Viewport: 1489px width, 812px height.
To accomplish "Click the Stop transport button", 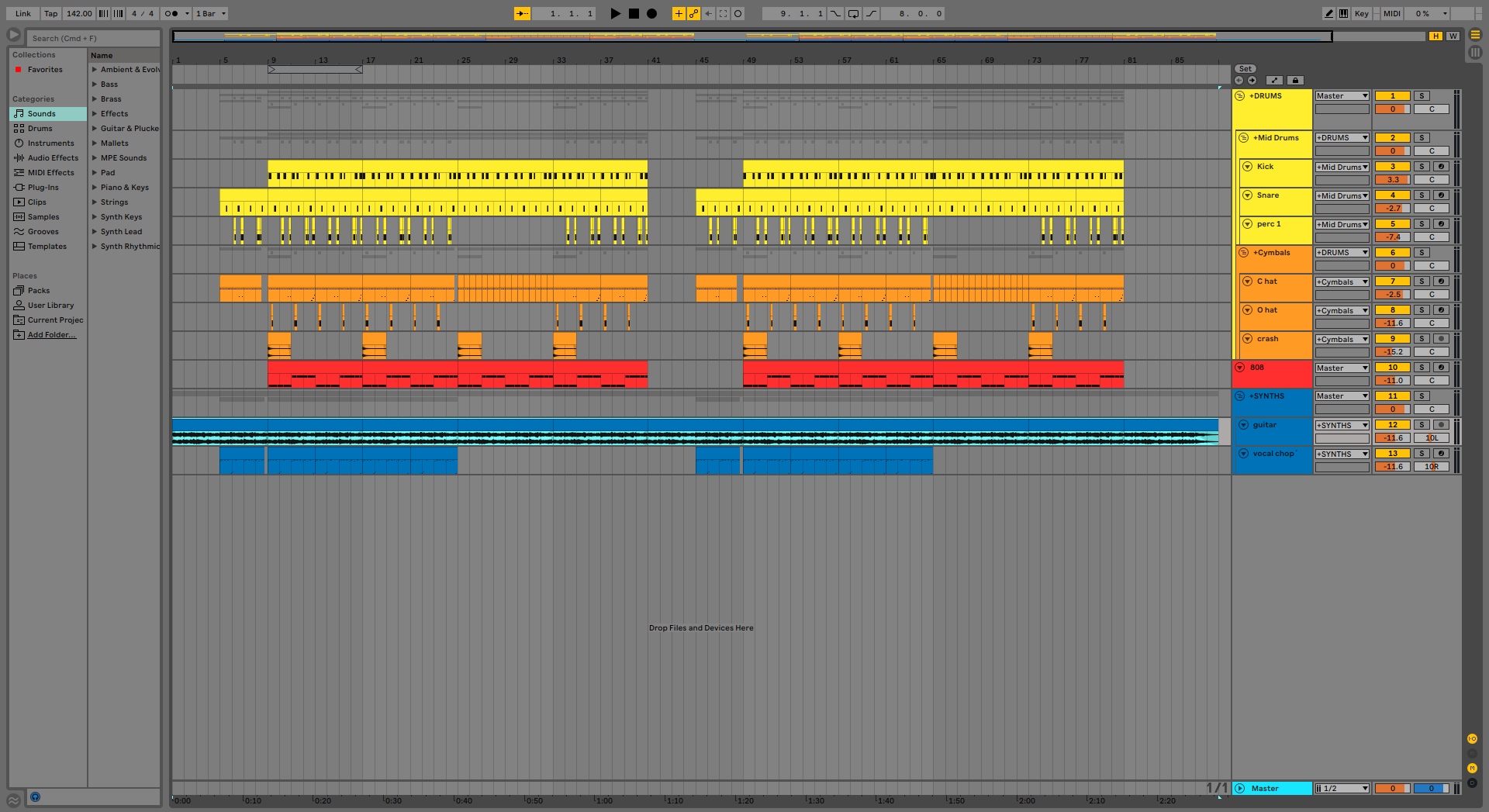I will tap(634, 13).
